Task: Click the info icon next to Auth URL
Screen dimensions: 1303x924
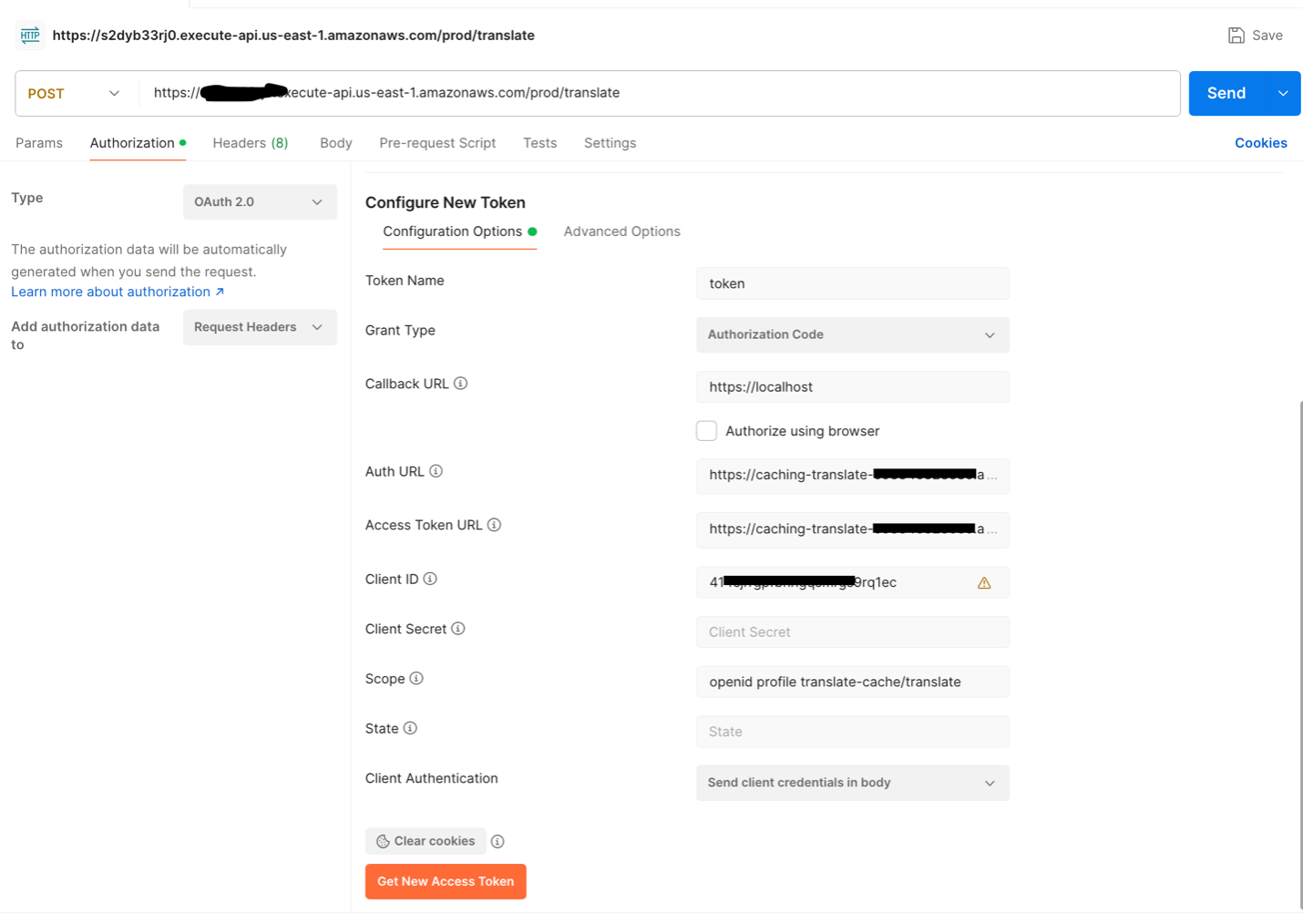Action: pos(436,471)
